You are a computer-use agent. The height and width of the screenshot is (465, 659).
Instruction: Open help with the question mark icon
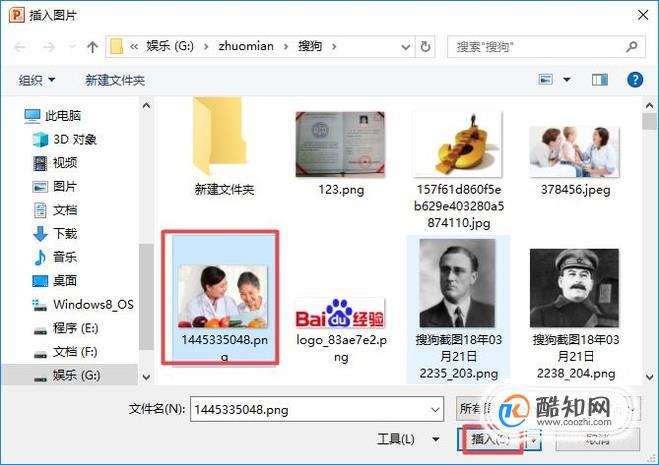tap(635, 79)
